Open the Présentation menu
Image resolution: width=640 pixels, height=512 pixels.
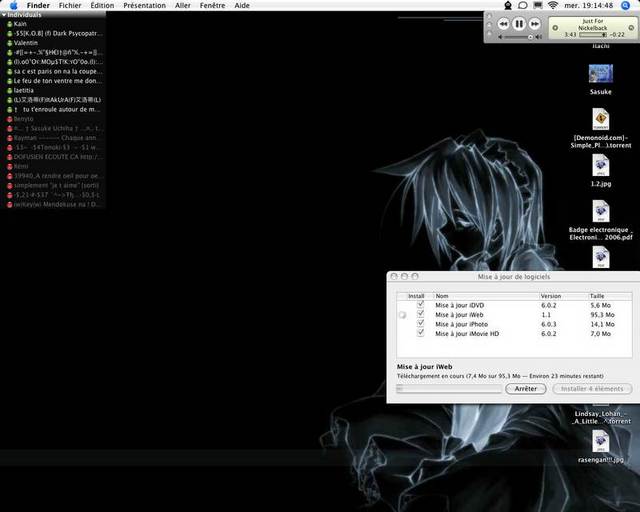tap(144, 5)
